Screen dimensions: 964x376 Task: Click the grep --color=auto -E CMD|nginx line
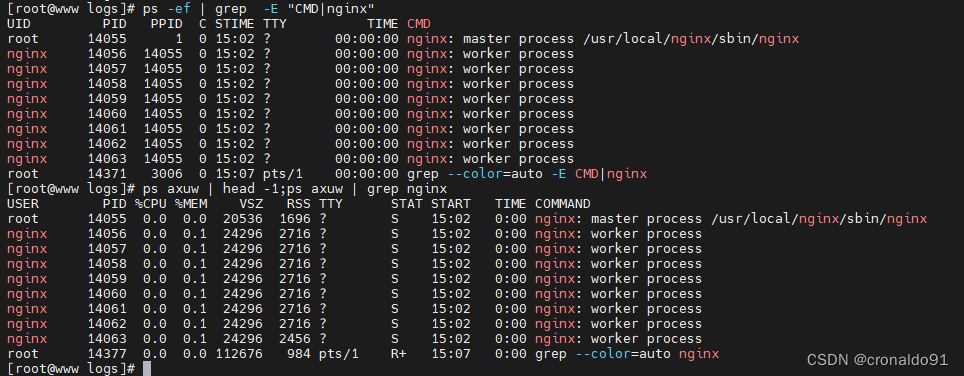pos(527,174)
